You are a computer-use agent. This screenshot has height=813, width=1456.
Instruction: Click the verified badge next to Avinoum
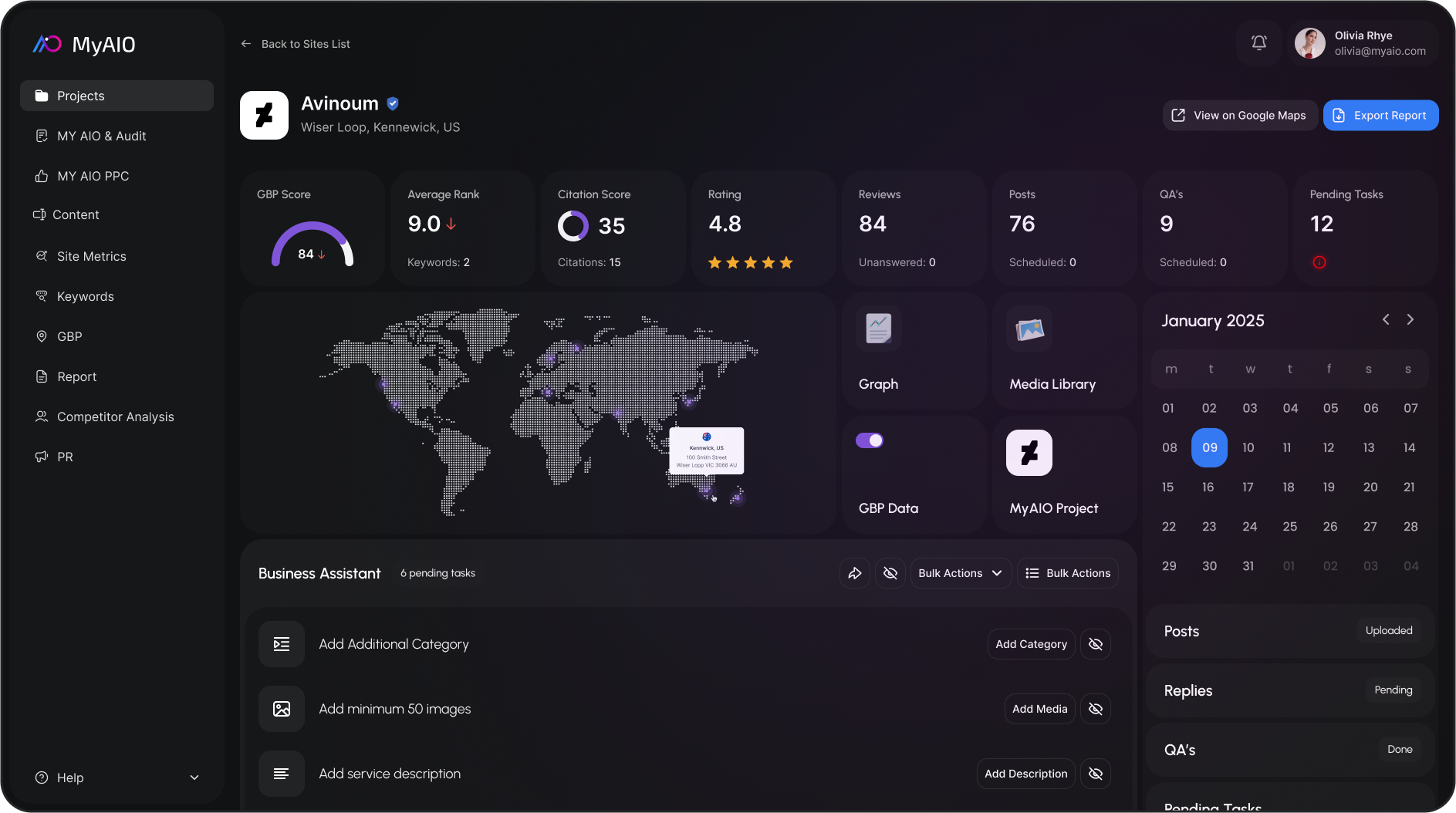point(393,103)
